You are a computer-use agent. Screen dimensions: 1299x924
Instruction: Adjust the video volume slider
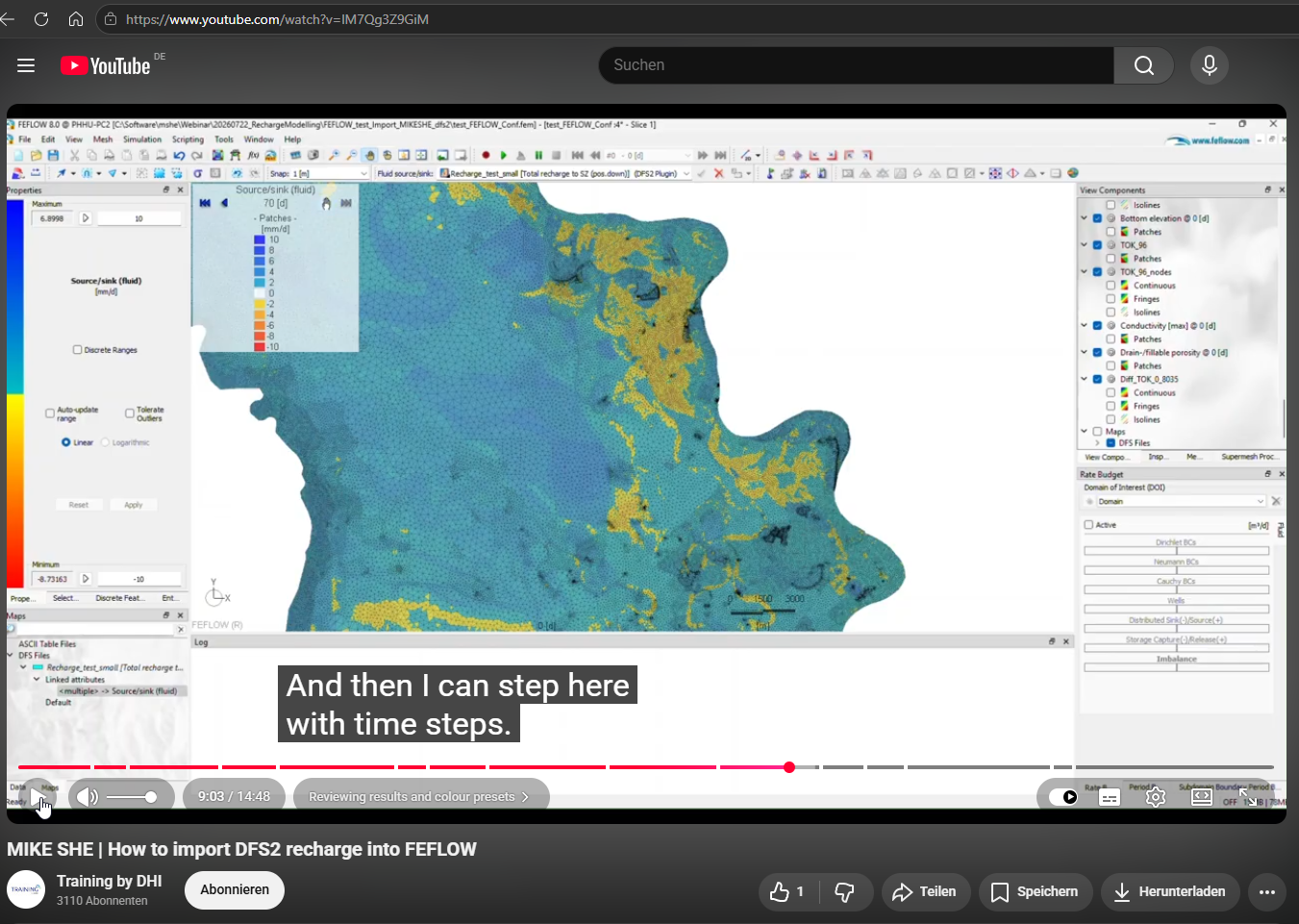point(133,797)
